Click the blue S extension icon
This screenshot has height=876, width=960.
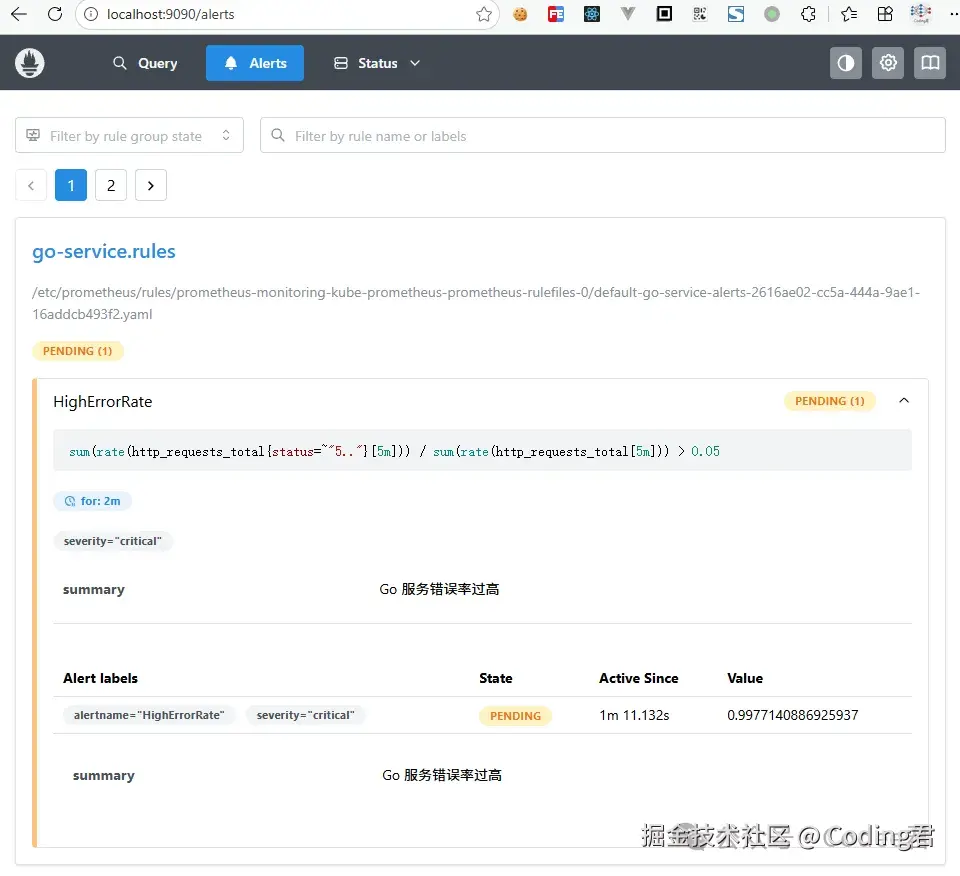pos(736,14)
